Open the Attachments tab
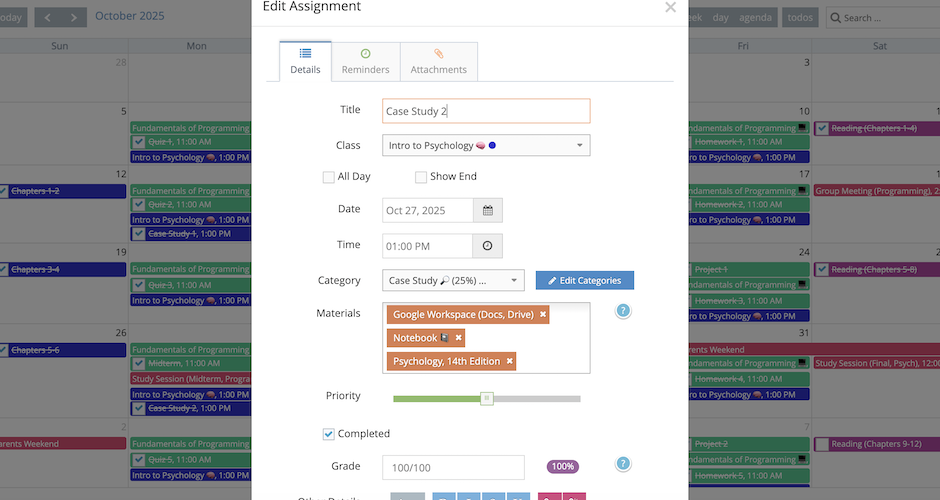The width and height of the screenshot is (940, 500). [438, 61]
